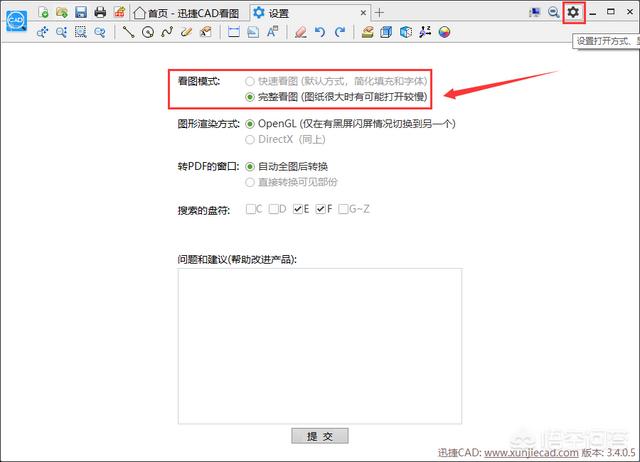The width and height of the screenshot is (640, 462).
Task: Click the 提交 submit button
Action: 320,436
